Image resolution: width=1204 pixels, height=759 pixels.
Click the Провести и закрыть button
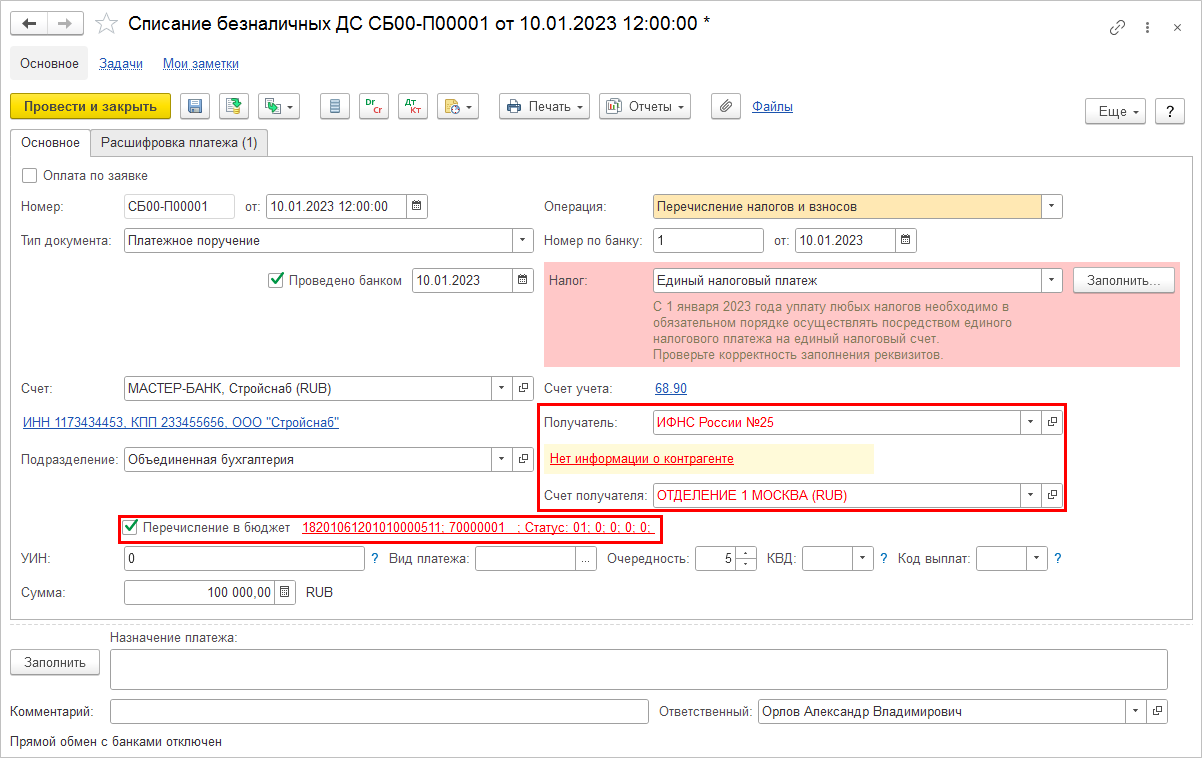(x=91, y=107)
